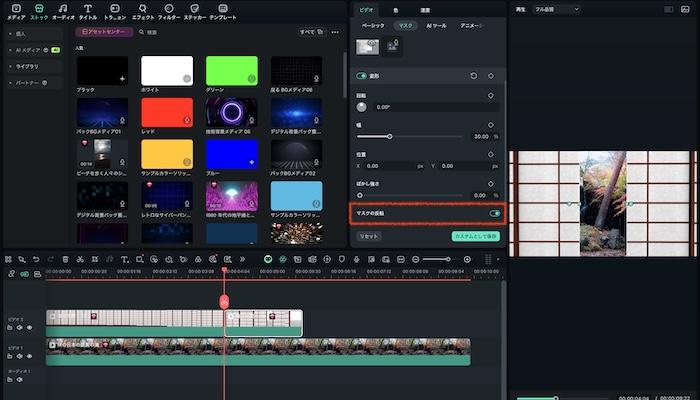Toggle the 変形 transform switch off
The height and width of the screenshot is (400, 700).
click(x=361, y=76)
